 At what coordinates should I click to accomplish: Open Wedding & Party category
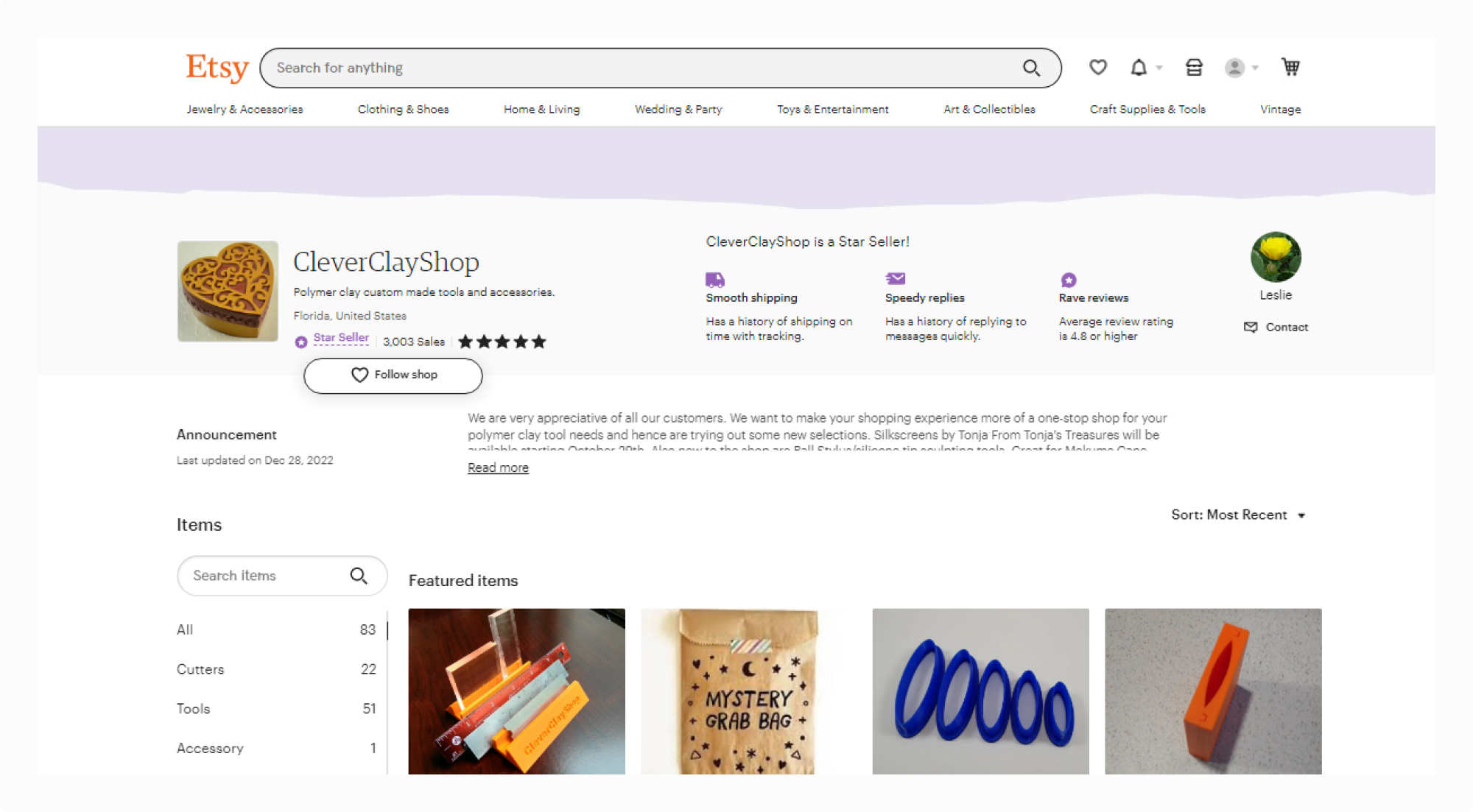[678, 109]
